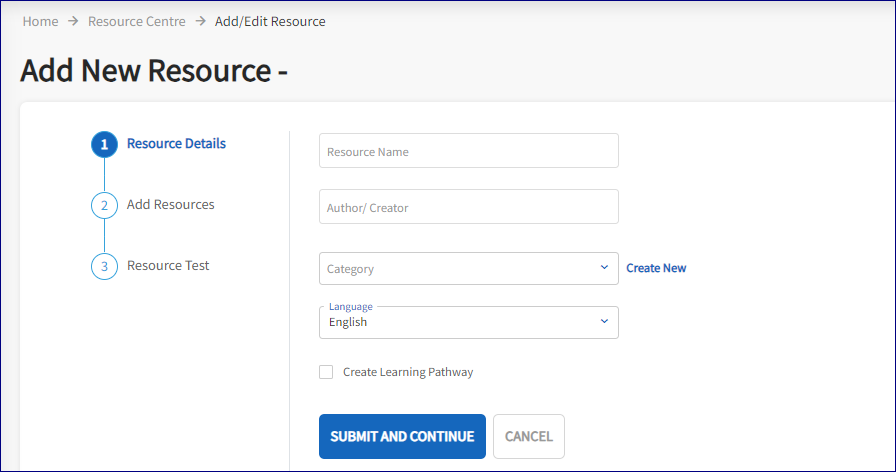Enable Create Learning Pathway checkbox
The image size is (896, 472).
(x=326, y=372)
